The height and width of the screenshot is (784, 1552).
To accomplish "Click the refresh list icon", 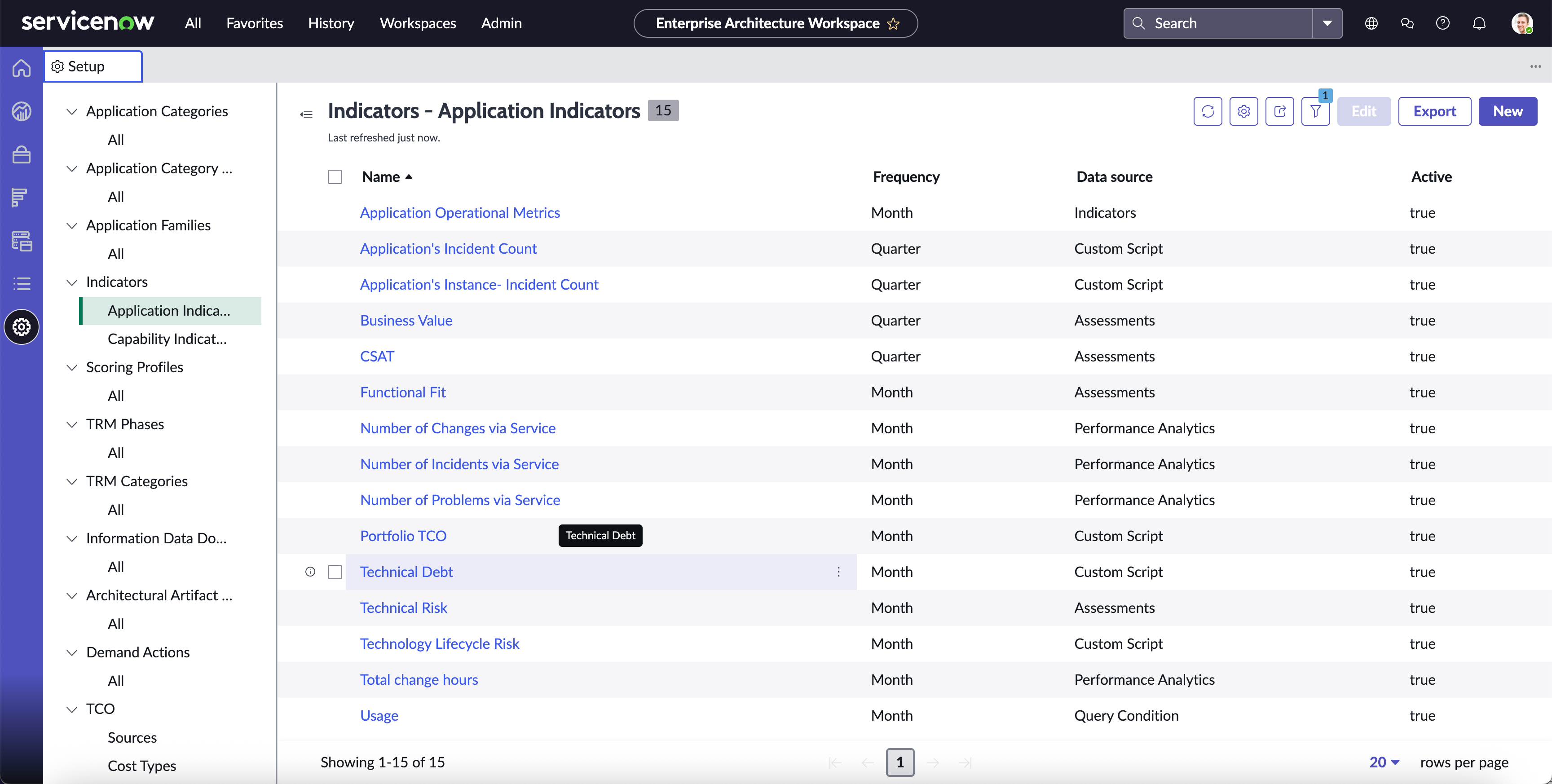I will pyautogui.click(x=1208, y=111).
